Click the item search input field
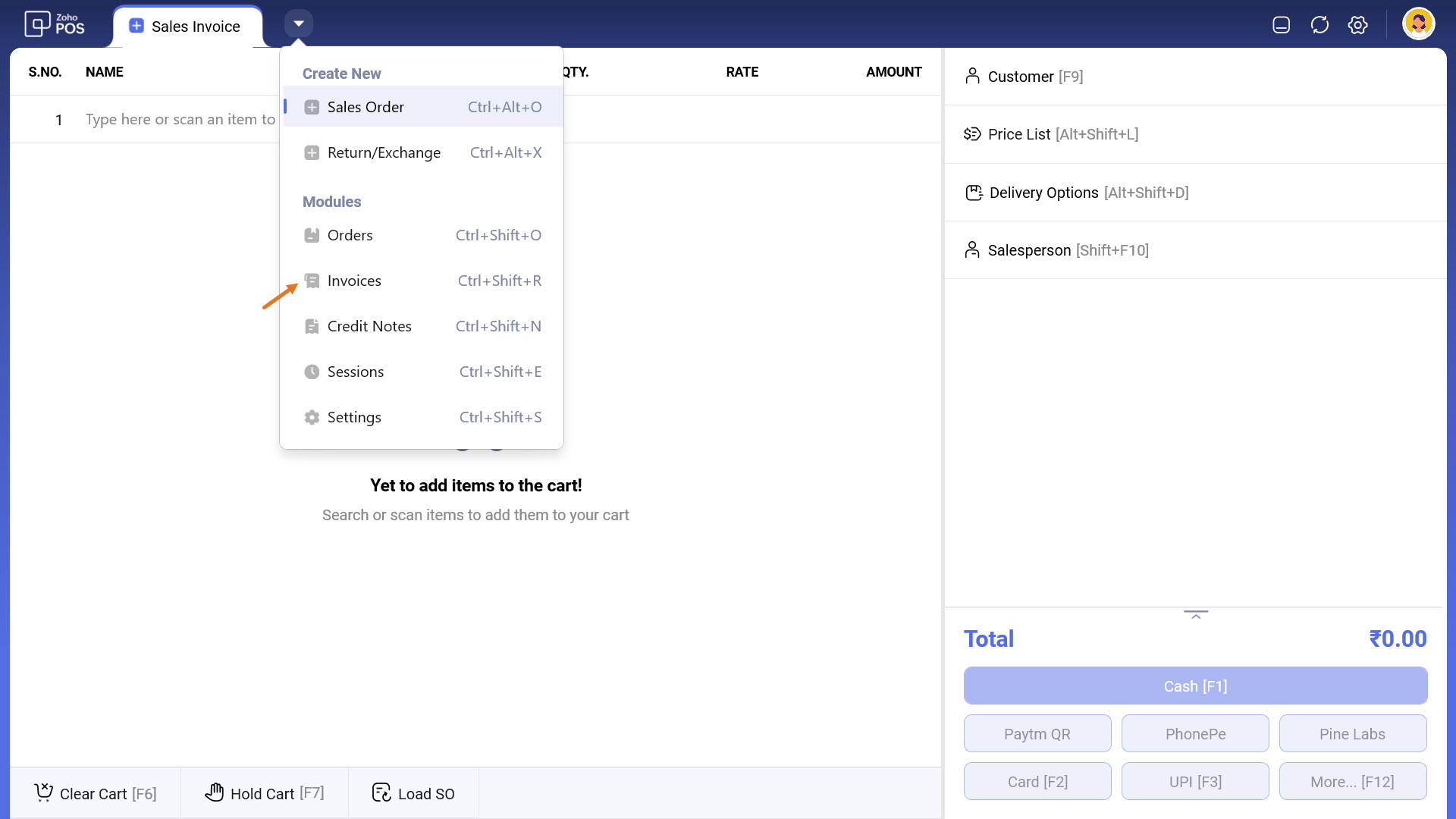Screen dimensions: 1456x819 [180, 120]
